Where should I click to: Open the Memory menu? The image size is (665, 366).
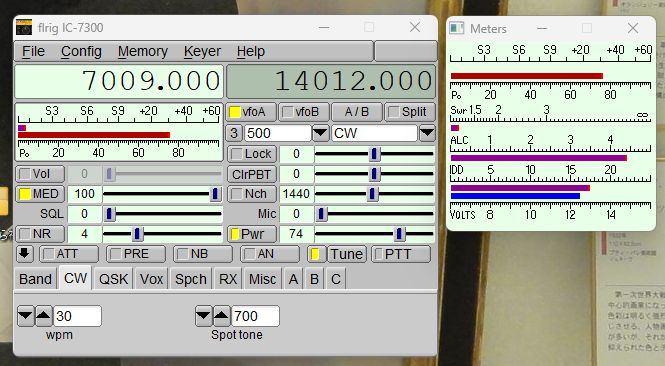click(x=142, y=51)
